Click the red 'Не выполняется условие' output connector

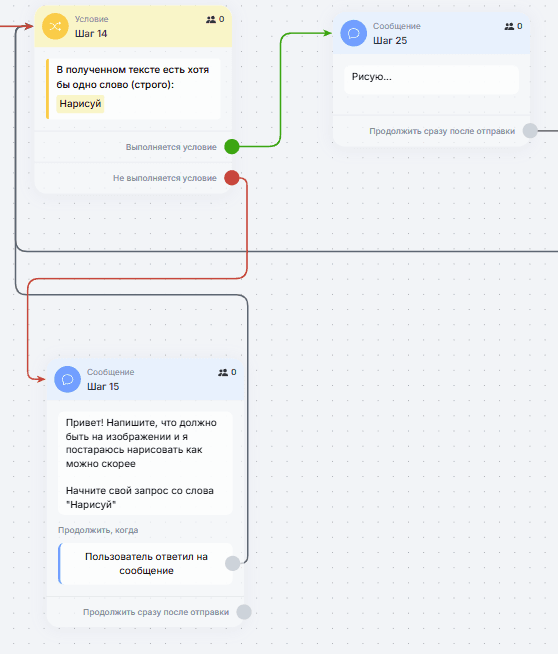click(232, 178)
